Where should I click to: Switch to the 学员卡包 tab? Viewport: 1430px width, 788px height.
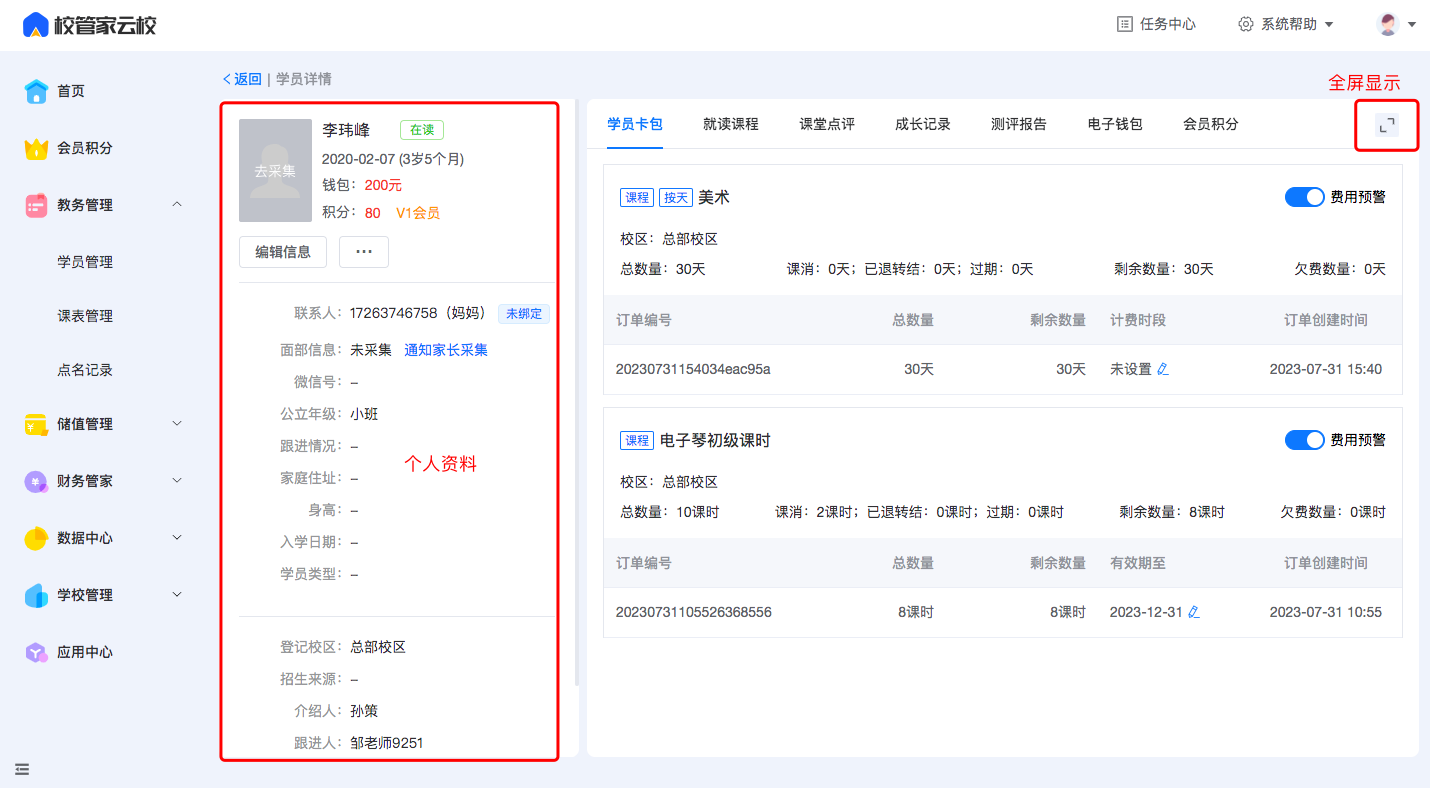635,124
